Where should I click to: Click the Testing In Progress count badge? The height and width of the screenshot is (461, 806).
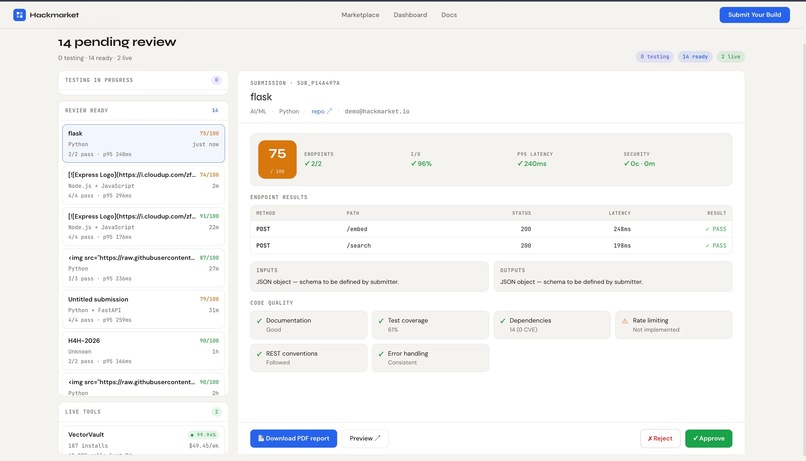tap(216, 80)
